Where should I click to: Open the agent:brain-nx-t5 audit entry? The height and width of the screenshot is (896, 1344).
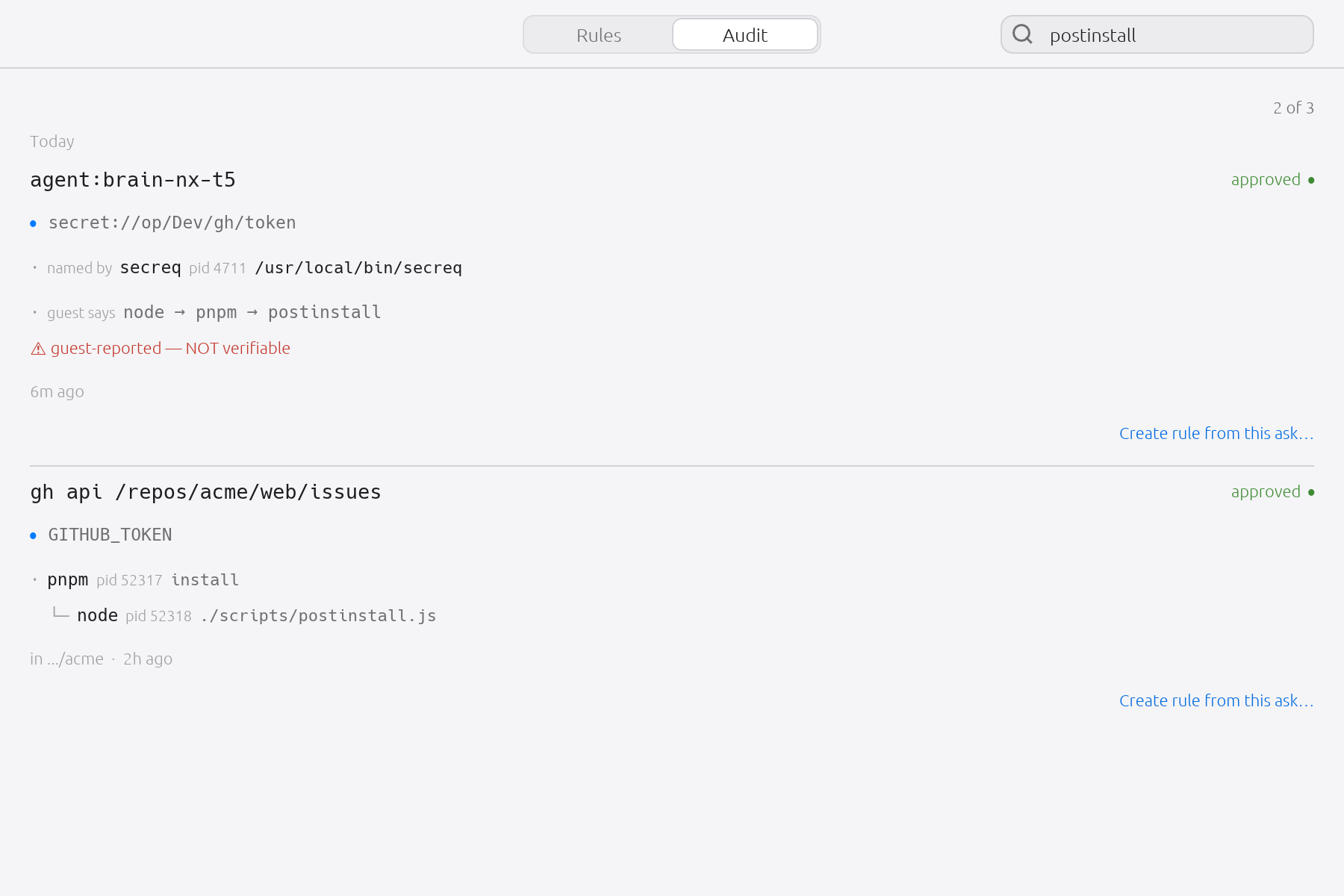click(133, 180)
